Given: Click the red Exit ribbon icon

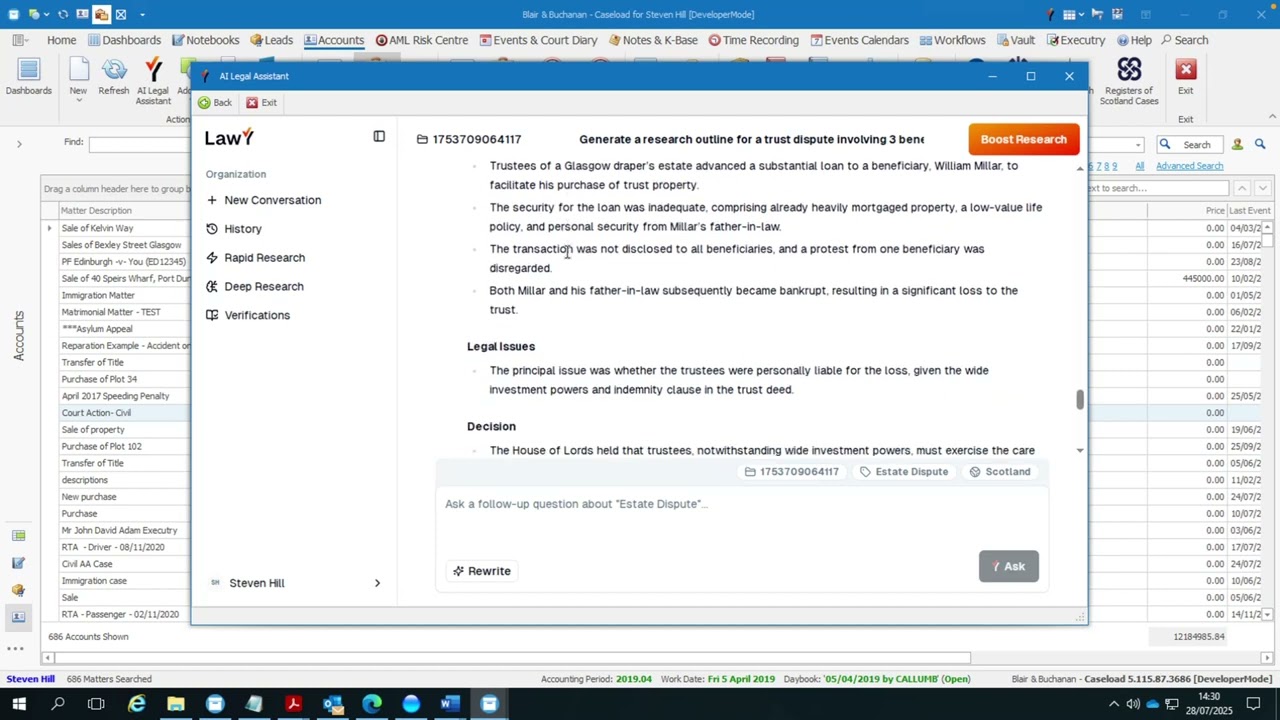Looking at the screenshot, I should point(1185,77).
